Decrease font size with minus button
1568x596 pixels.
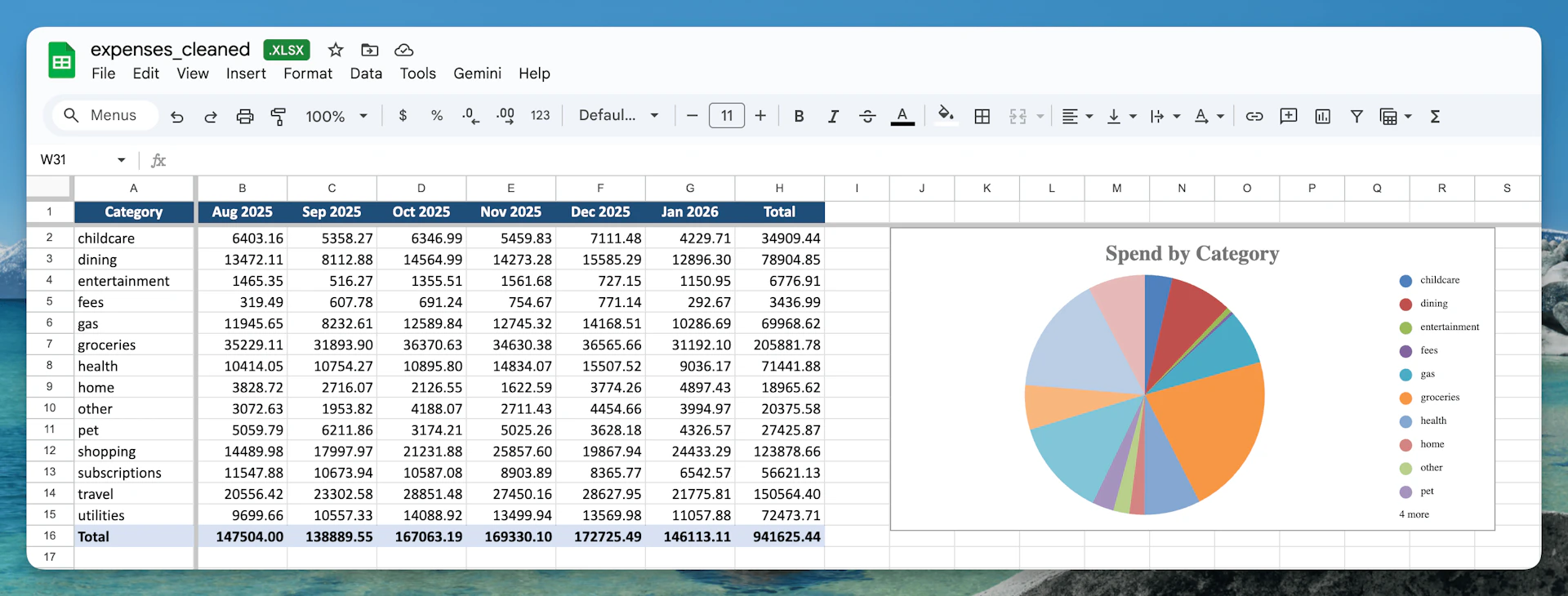click(x=692, y=116)
